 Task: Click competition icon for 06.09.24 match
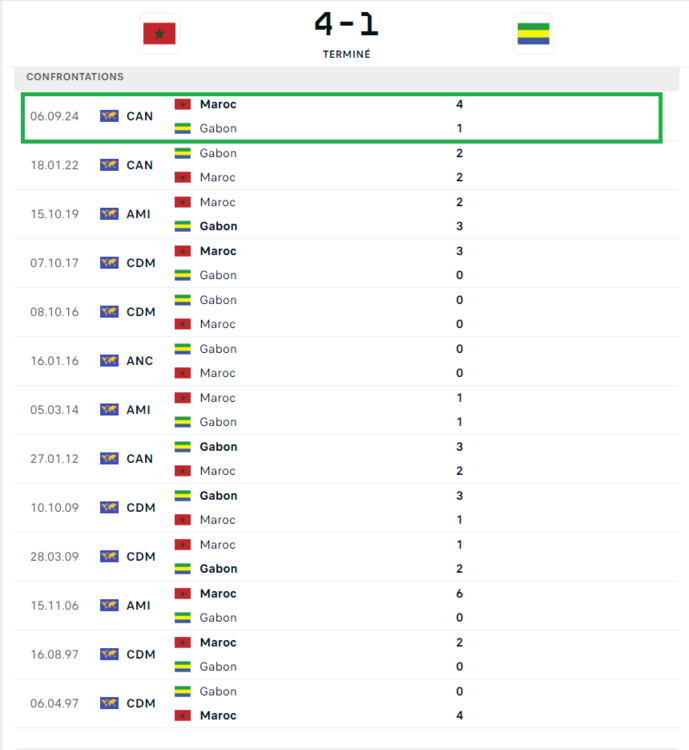point(109,116)
